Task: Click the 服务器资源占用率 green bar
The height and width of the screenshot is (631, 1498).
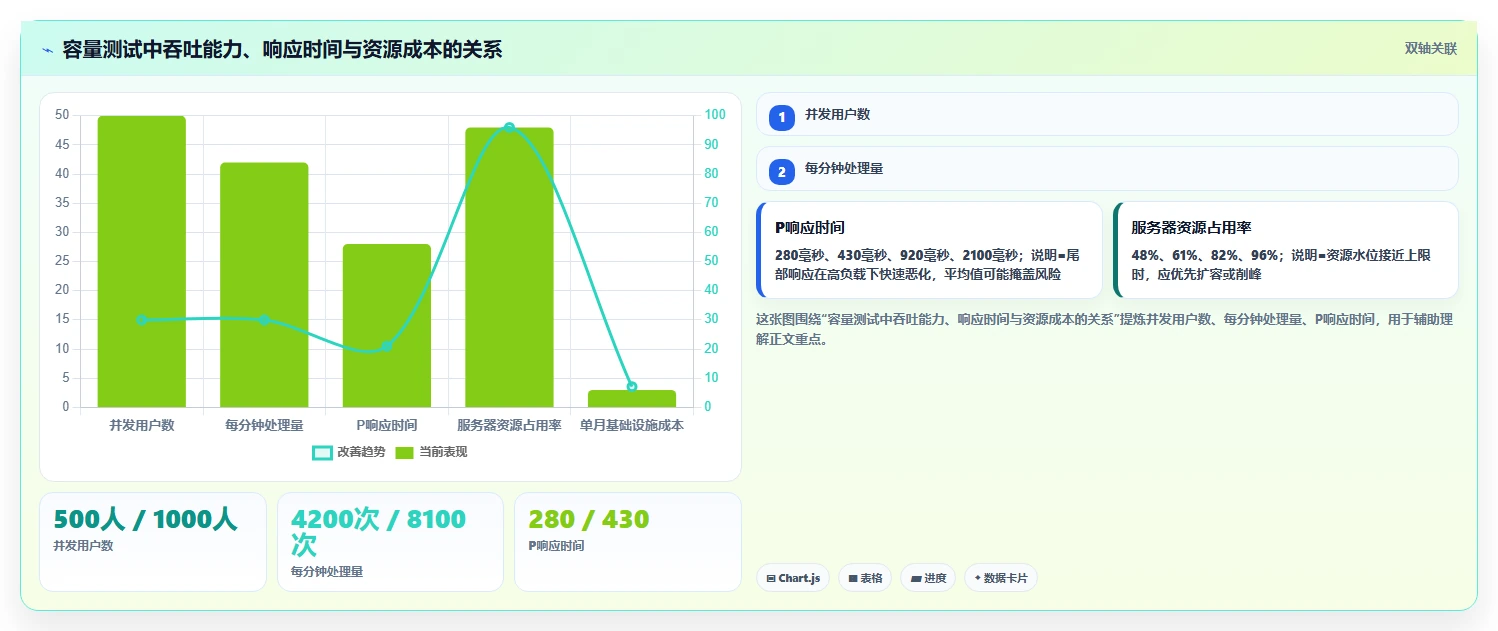Action: 509,267
